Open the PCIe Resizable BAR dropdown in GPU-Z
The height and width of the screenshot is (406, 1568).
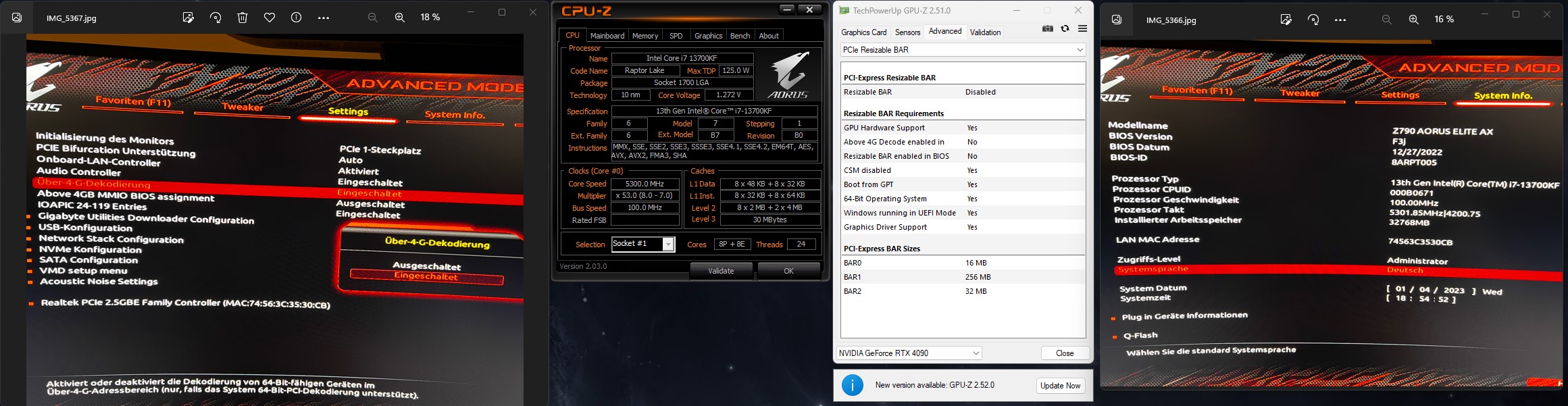963,50
